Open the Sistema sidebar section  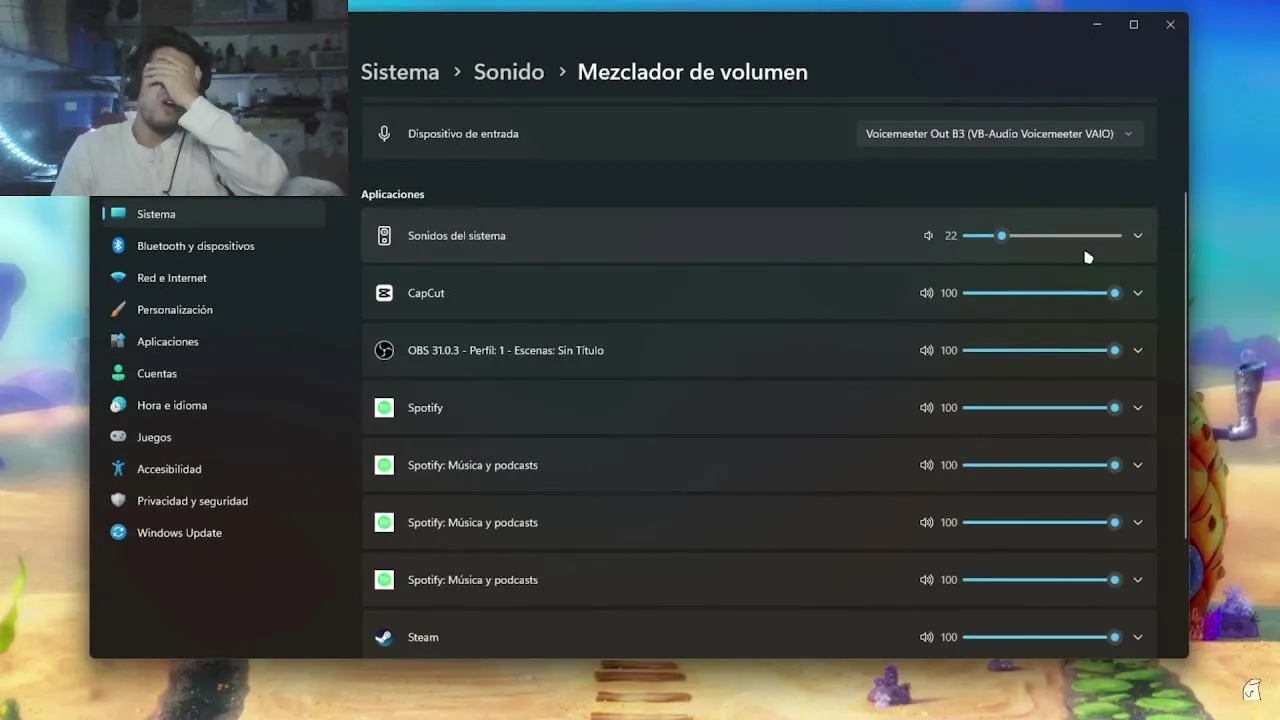[213, 214]
